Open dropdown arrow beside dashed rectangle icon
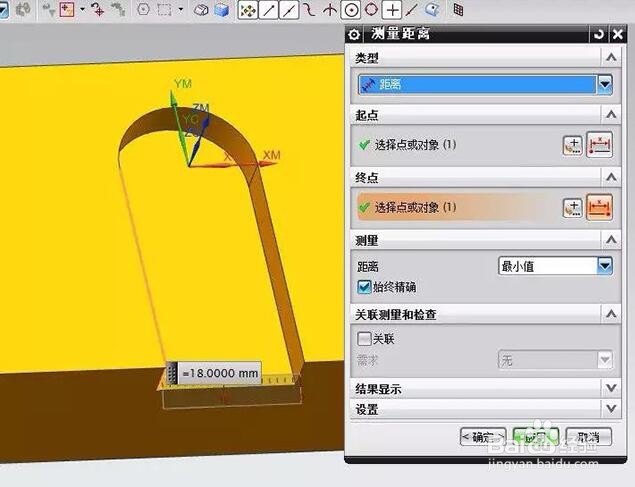 click(181, 9)
